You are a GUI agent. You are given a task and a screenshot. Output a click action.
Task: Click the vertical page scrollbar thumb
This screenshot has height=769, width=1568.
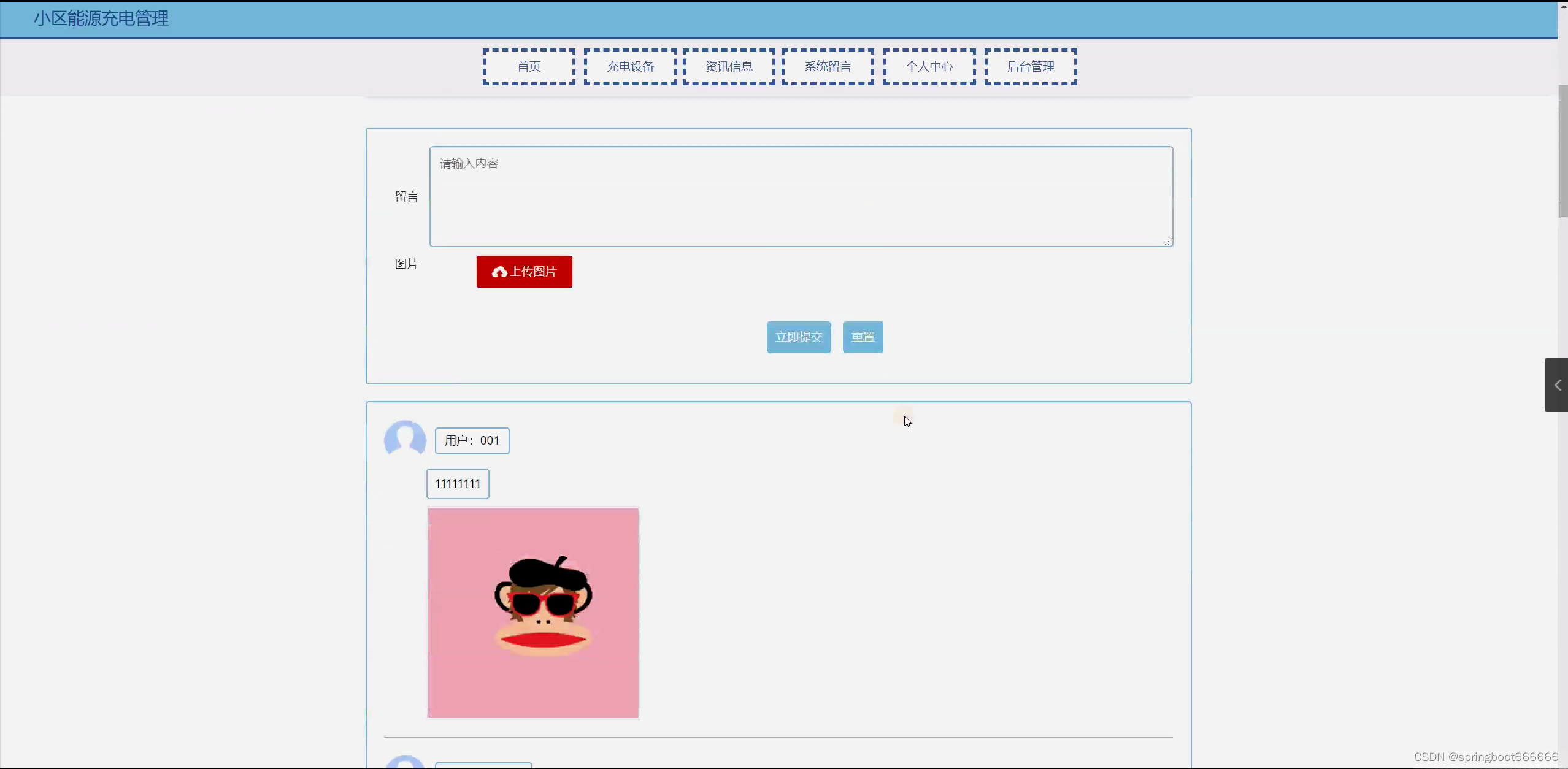click(1562, 150)
